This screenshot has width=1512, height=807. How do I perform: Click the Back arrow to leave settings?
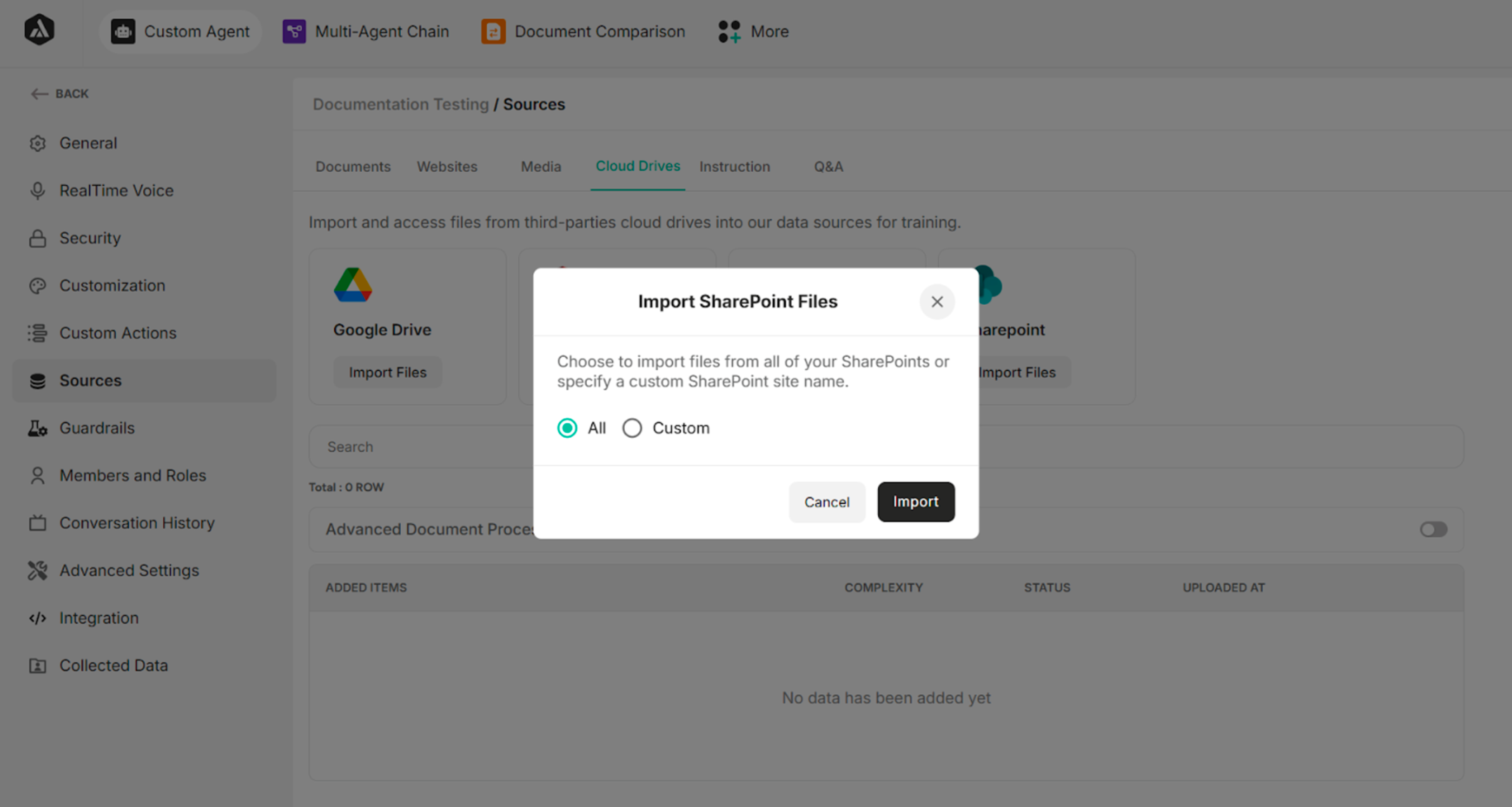click(x=39, y=93)
